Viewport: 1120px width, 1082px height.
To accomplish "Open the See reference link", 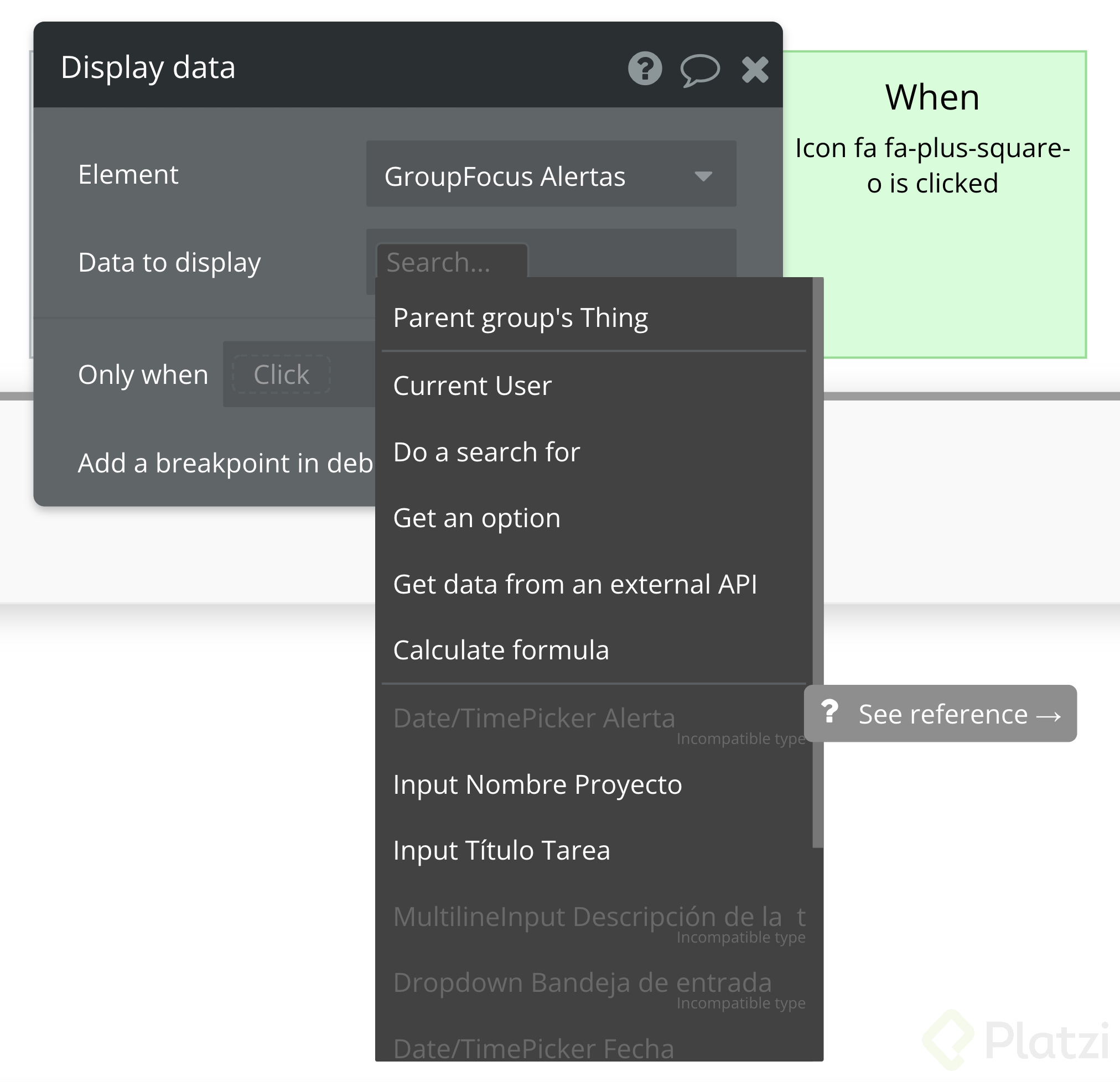I will point(959,714).
